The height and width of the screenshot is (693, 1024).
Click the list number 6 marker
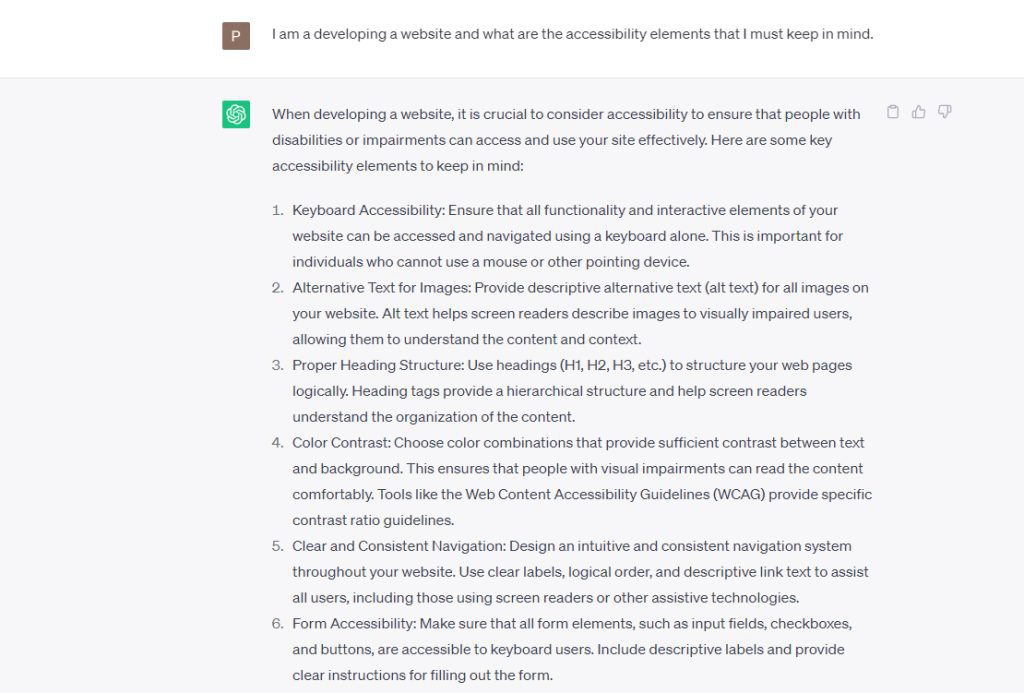coord(278,624)
